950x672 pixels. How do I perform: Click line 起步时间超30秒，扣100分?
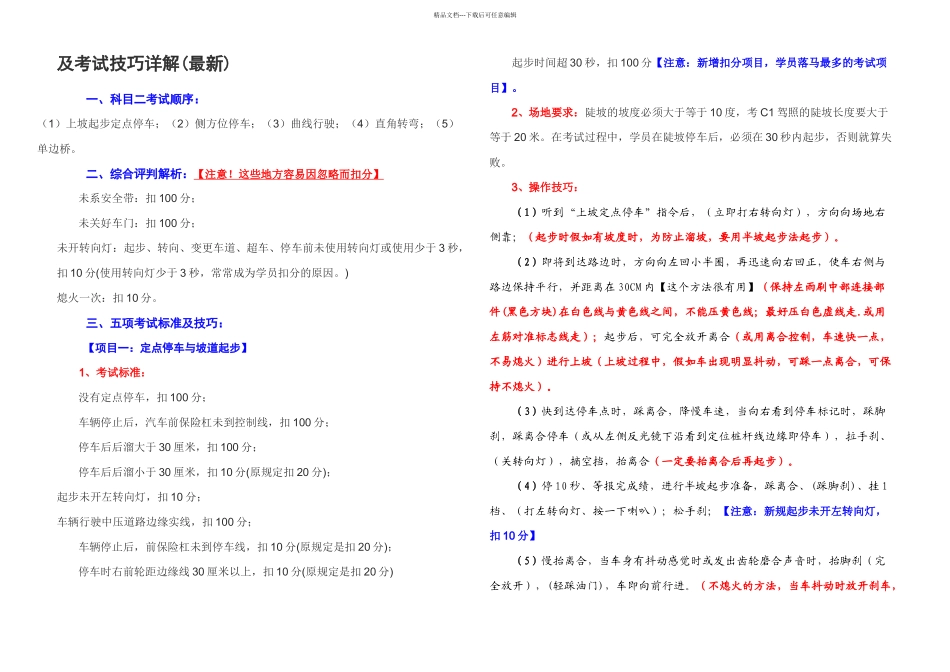click(581, 62)
